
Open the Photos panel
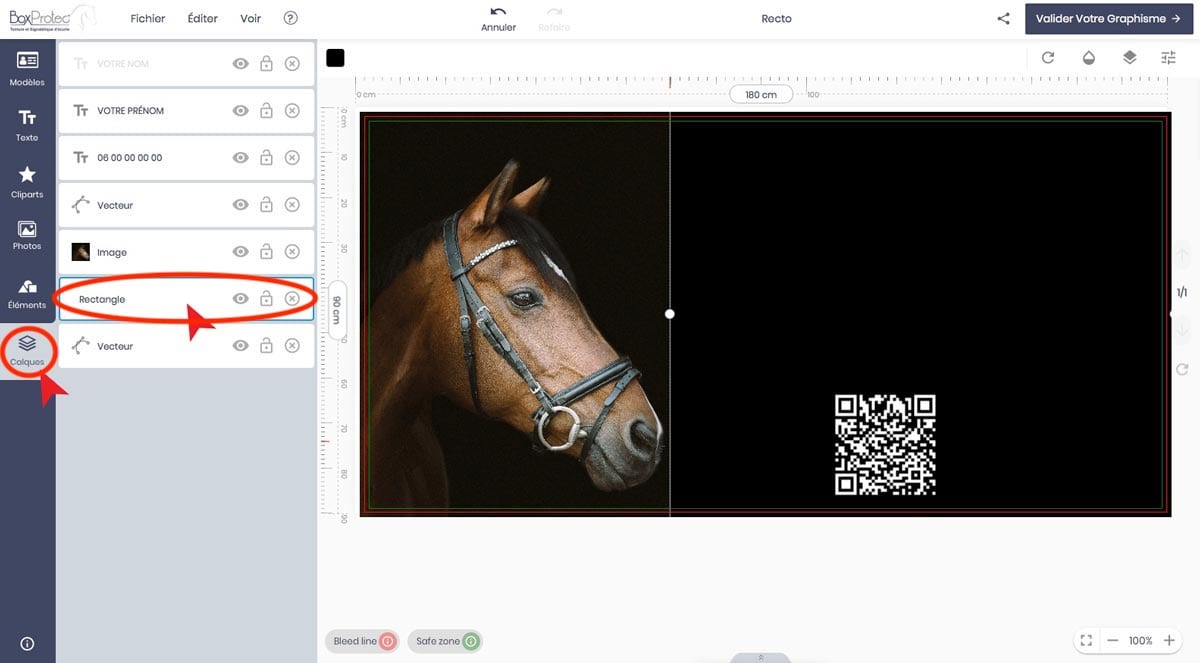(27, 236)
